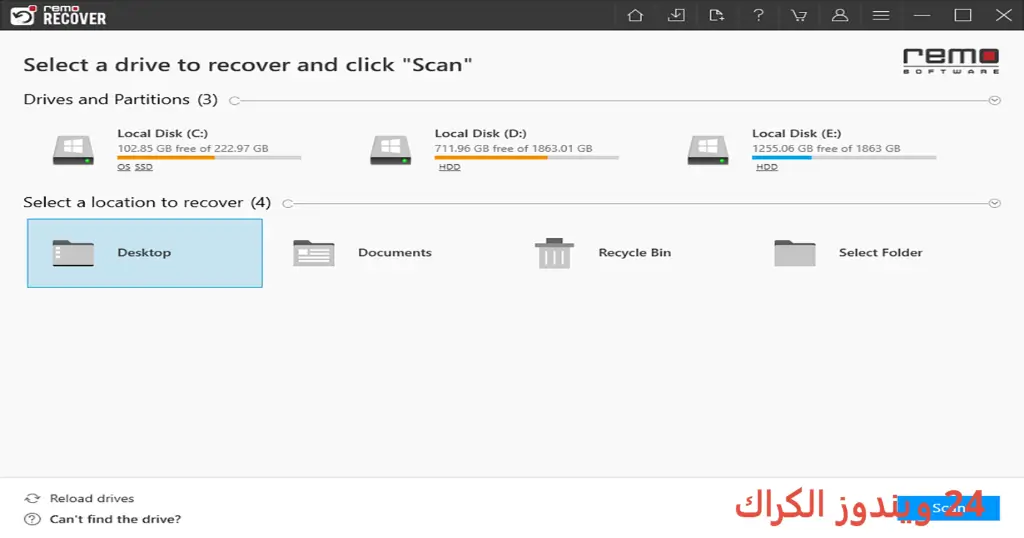The width and height of the screenshot is (1024, 538).
Task: Click 1255.06 GB free of 1863 GB text
Action: coord(826,148)
